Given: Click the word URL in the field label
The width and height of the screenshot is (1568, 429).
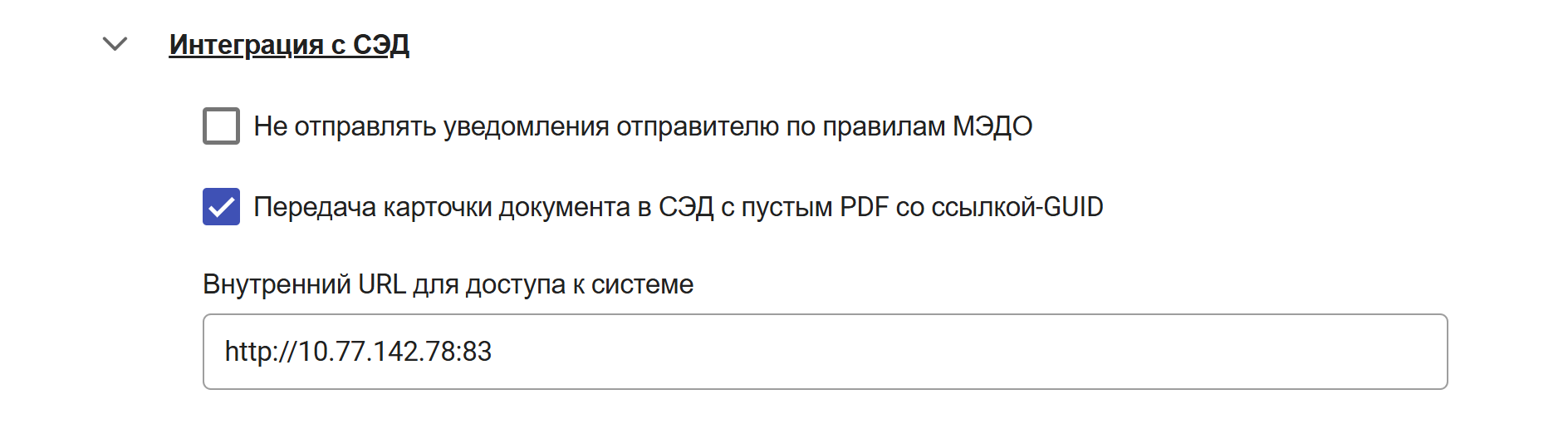Looking at the screenshot, I should click(382, 284).
